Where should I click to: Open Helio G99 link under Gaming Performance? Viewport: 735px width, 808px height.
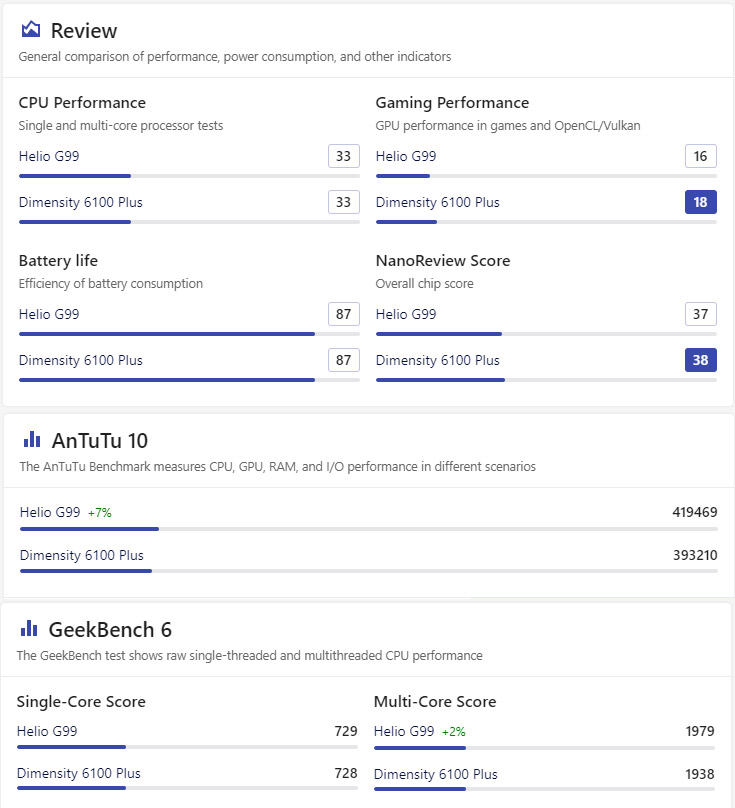[x=406, y=156]
